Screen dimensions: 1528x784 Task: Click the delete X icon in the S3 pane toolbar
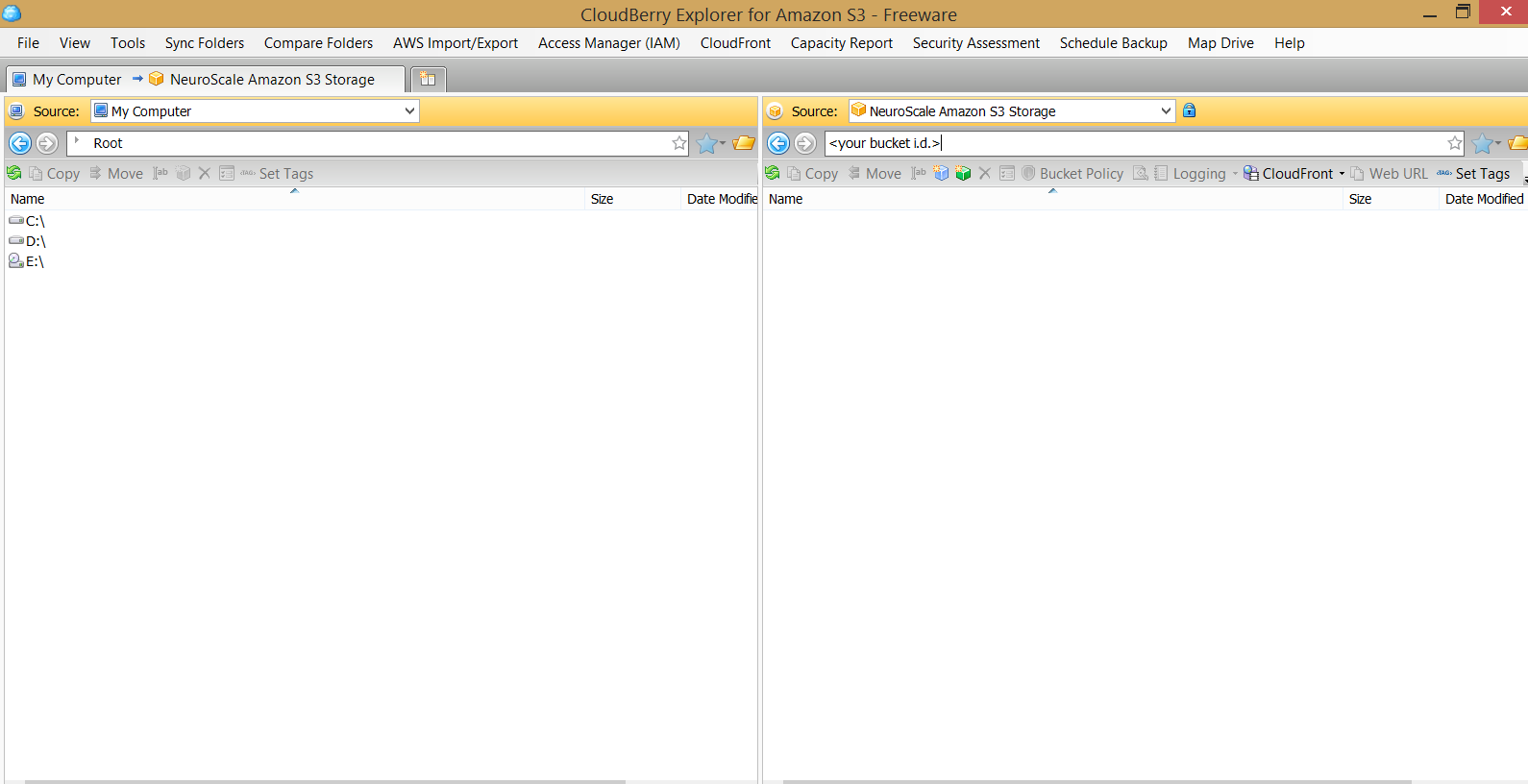(984, 173)
